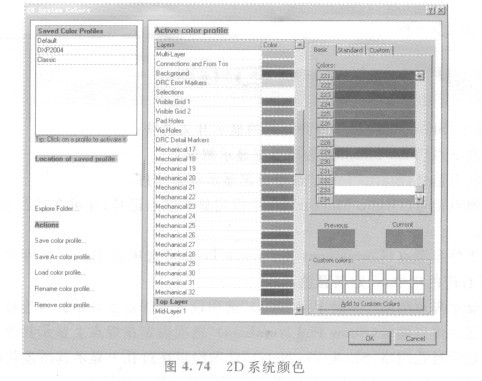Switch to the Custom color tab
This screenshot has width=482, height=381.
point(379,50)
